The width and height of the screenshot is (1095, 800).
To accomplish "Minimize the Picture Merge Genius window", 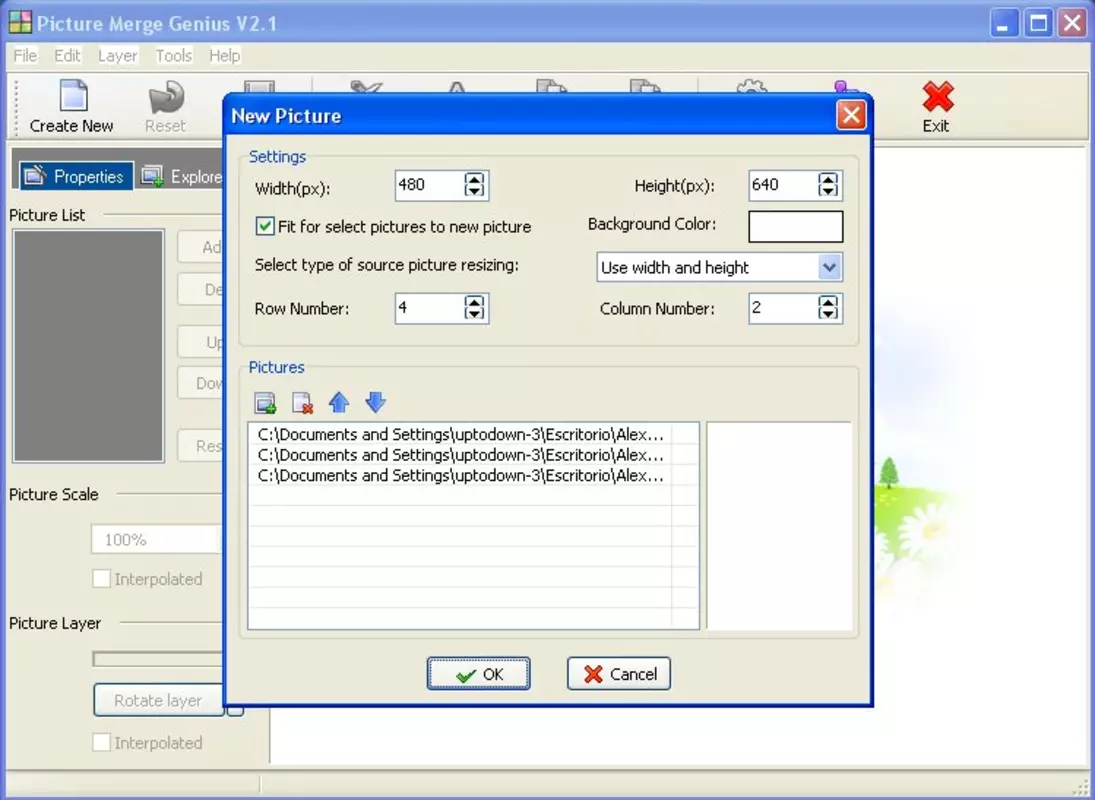I will 1004,24.
